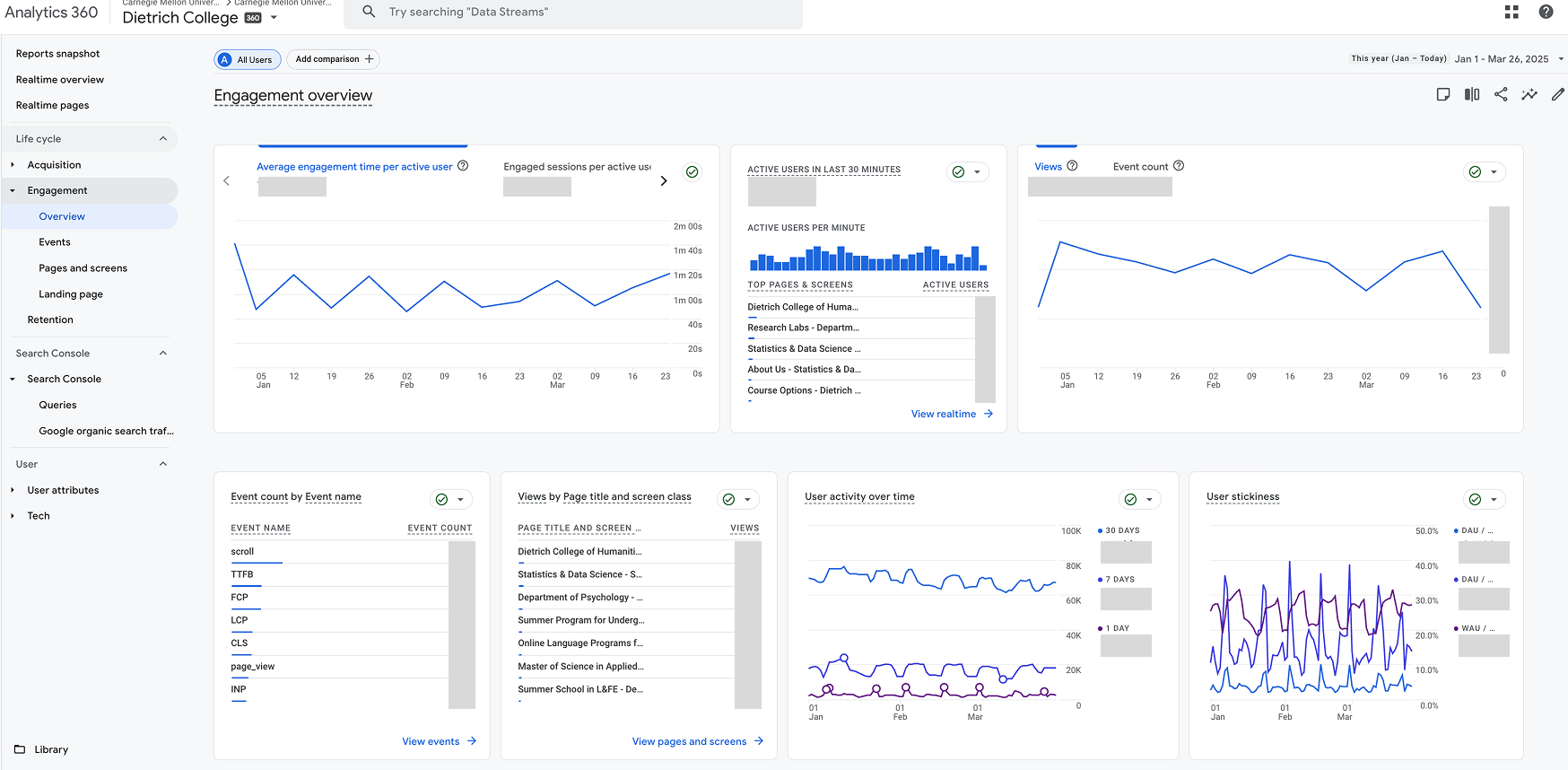Viewport: 1568px width, 770px height.
Task: Expand the User attributes tree item
Action: [x=13, y=490]
